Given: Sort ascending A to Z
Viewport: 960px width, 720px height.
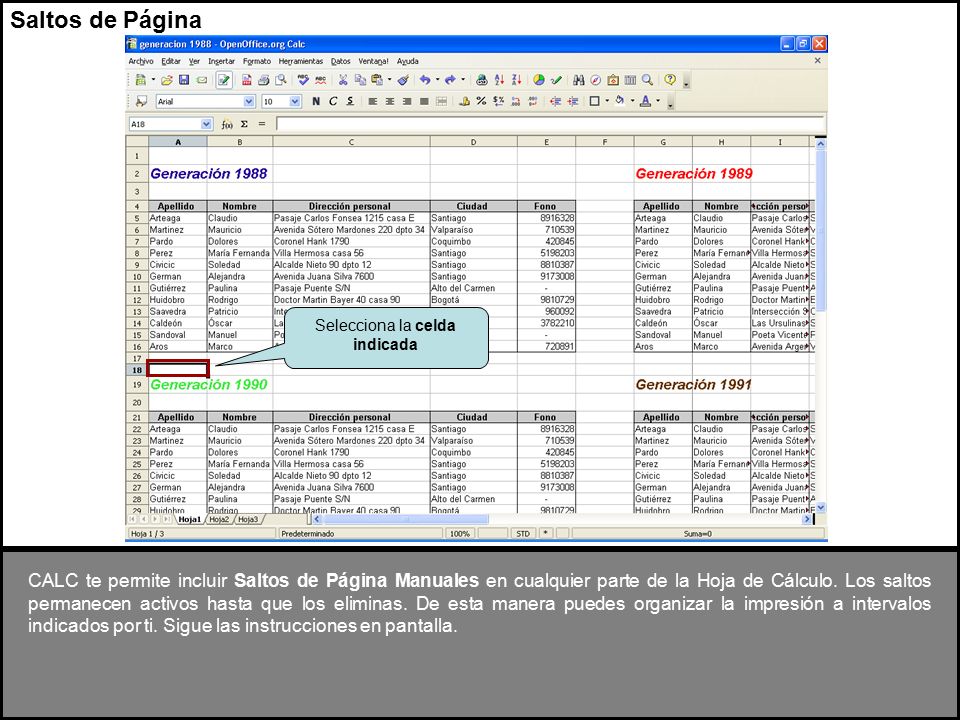Looking at the screenshot, I should 499,80.
